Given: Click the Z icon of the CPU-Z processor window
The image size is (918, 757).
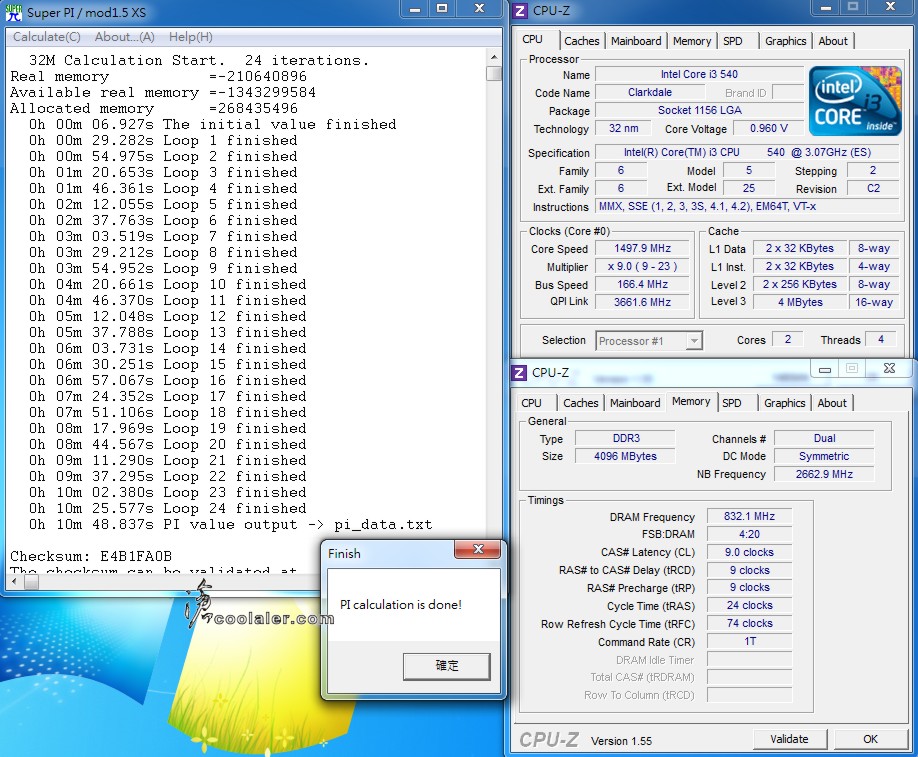Looking at the screenshot, I should (x=519, y=11).
